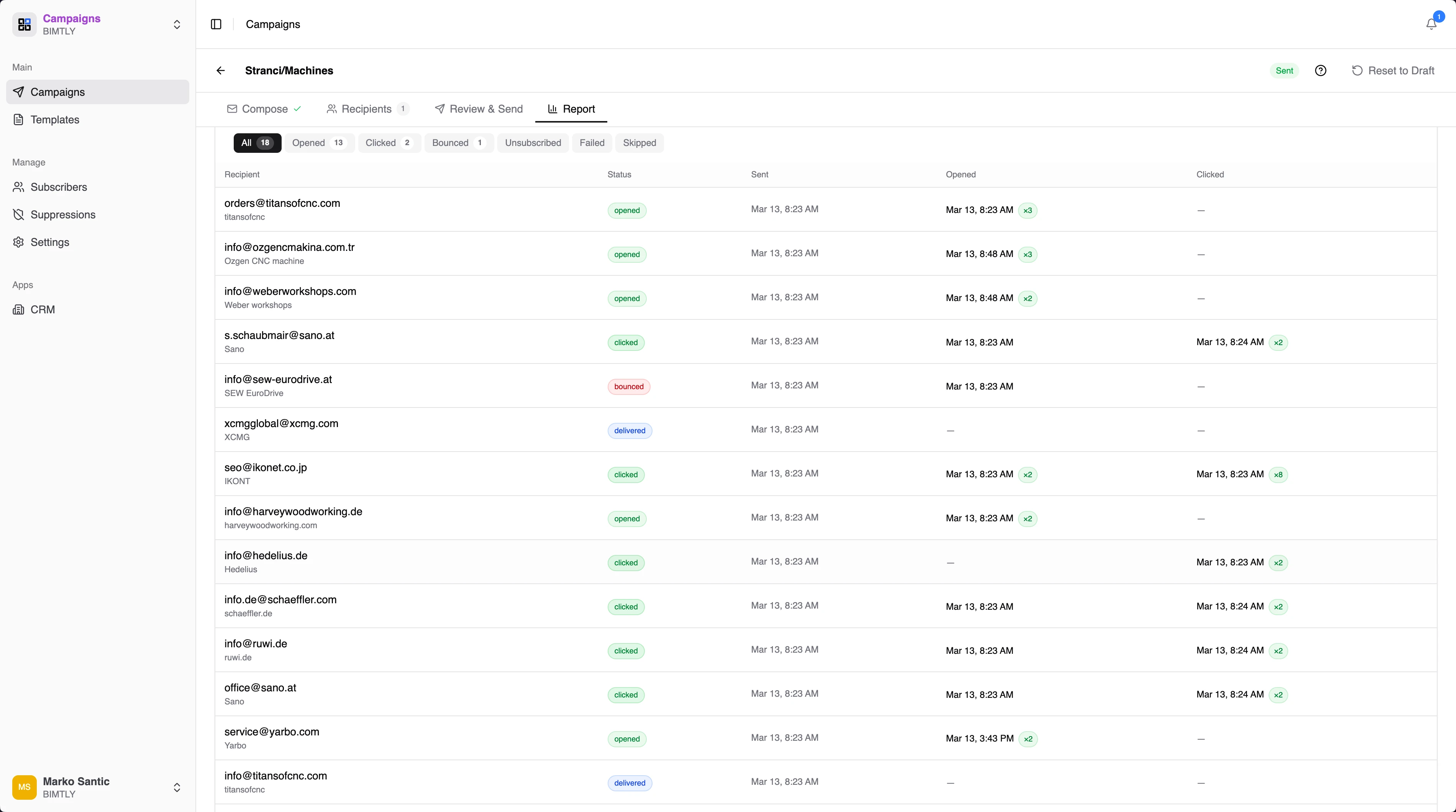The image size is (1456, 812).
Task: Open the help icon near Reset to Draft
Action: click(1321, 70)
